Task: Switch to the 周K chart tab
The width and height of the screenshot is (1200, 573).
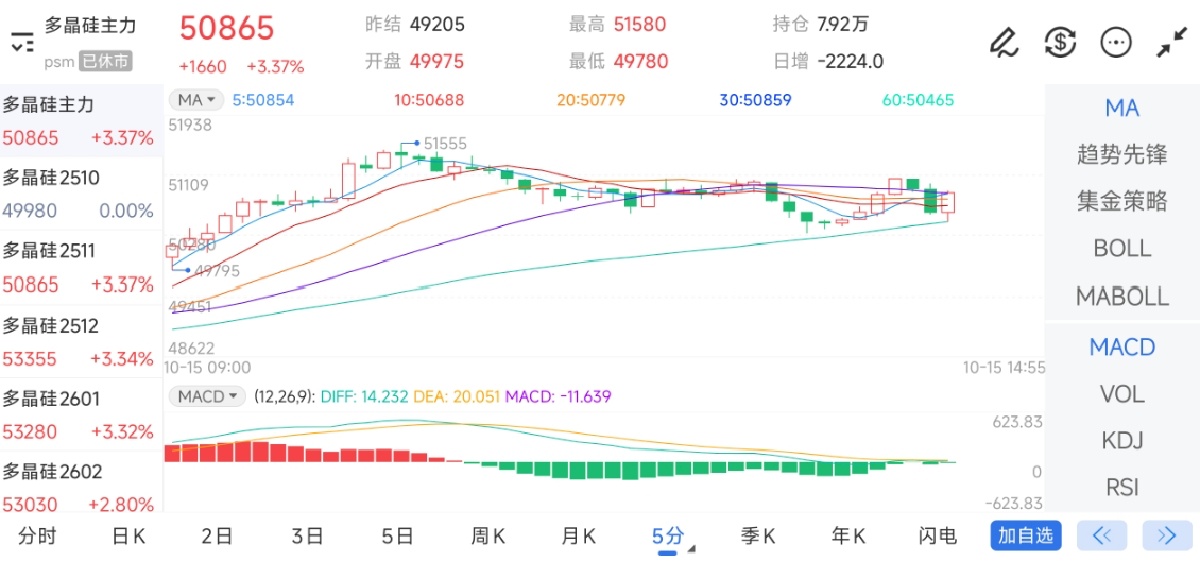Action: [x=487, y=536]
